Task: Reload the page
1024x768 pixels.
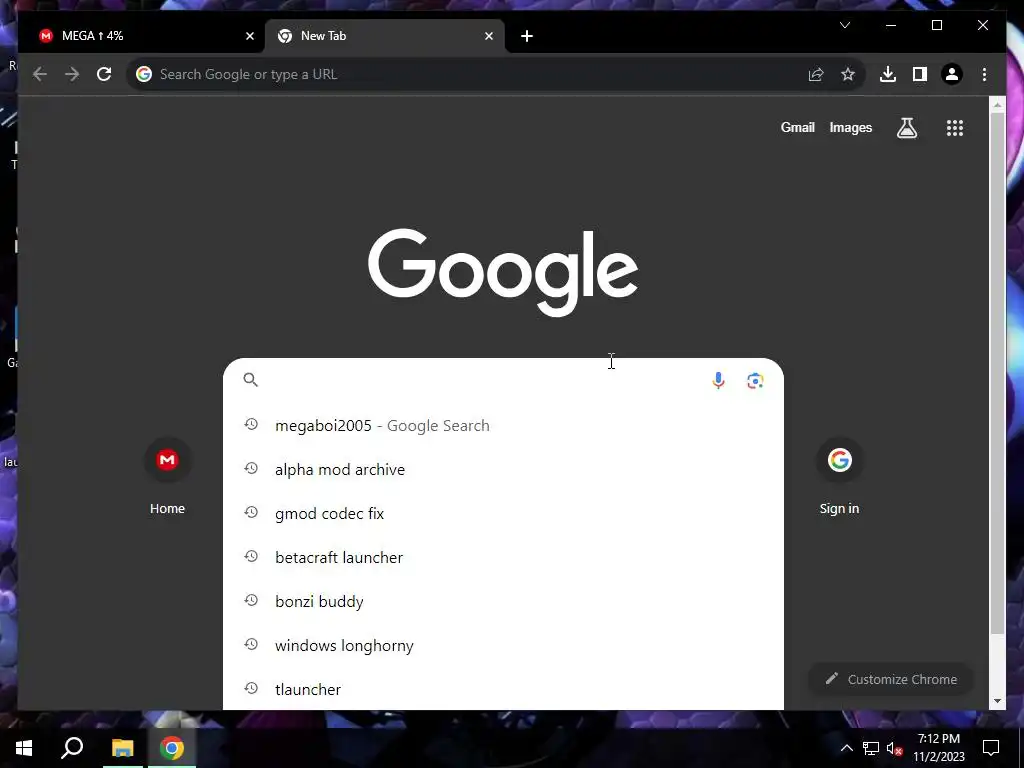Action: coord(104,74)
